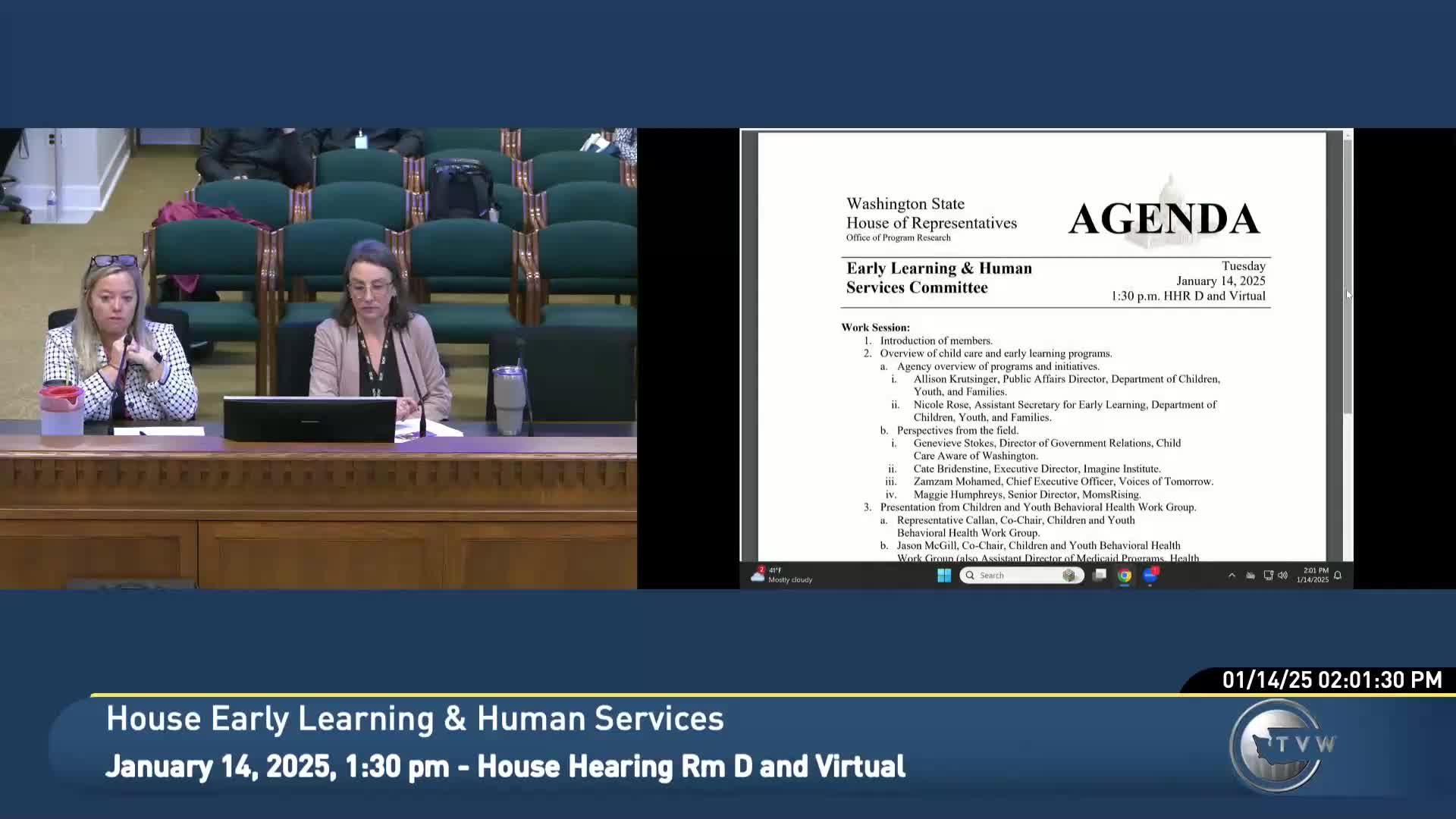Click Early Learning & Human Services Committee title
The image size is (1456, 819).
[939, 278]
